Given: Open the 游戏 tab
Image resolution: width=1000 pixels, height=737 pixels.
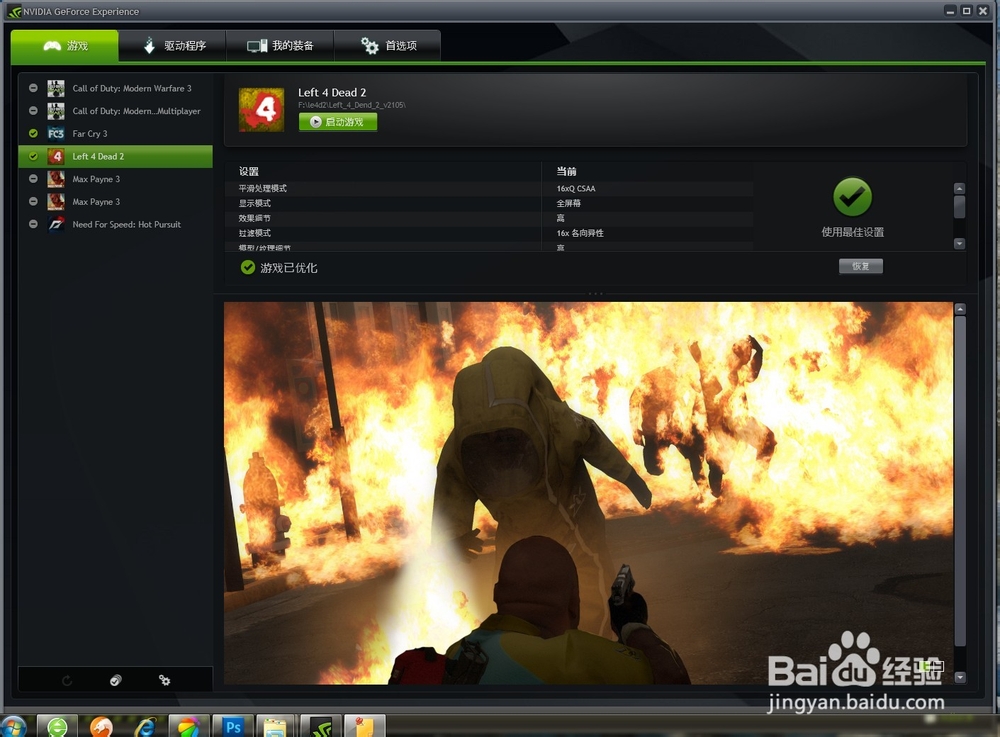Looking at the screenshot, I should pos(64,46).
